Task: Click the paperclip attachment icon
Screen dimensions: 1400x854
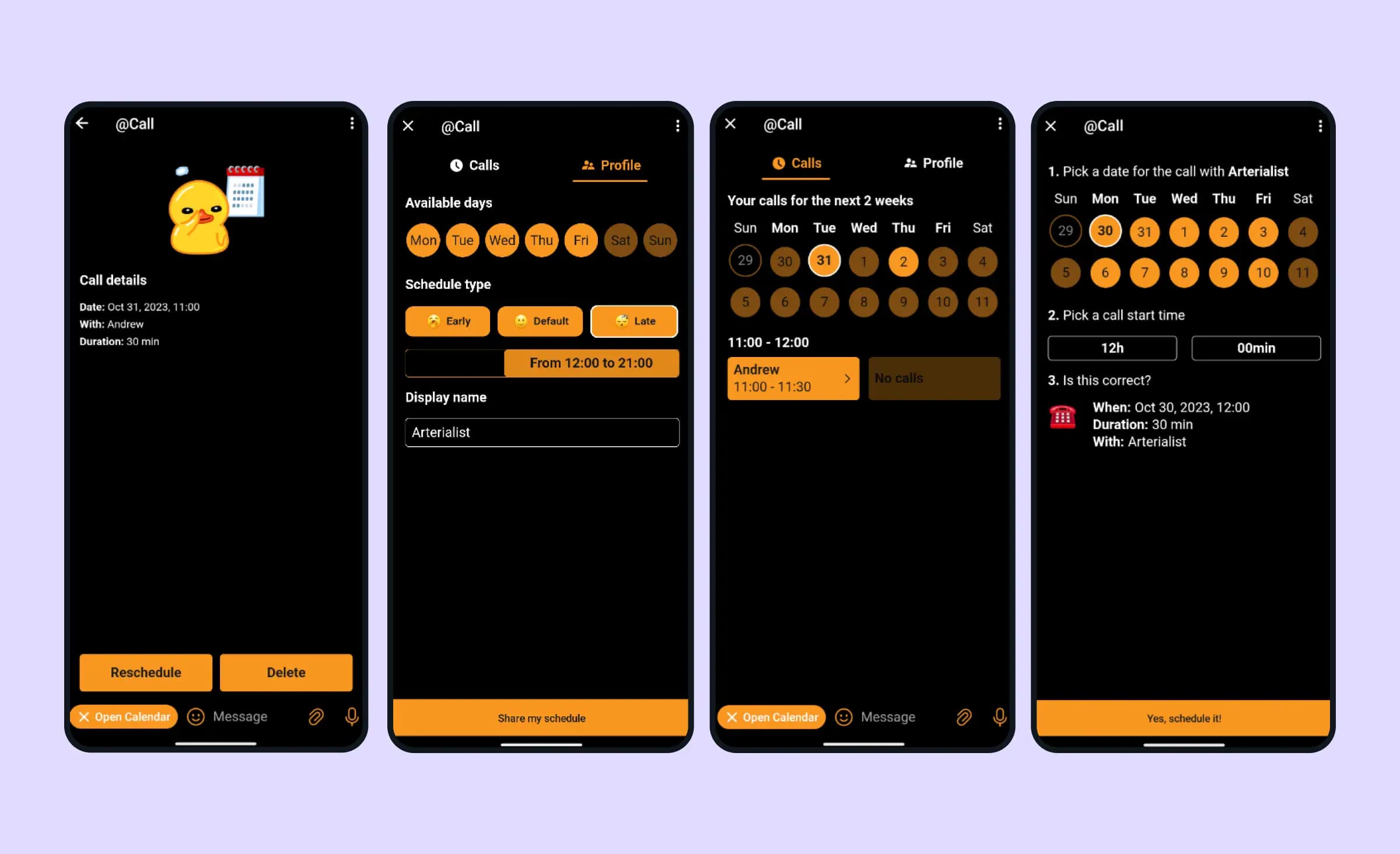Action: coord(315,717)
